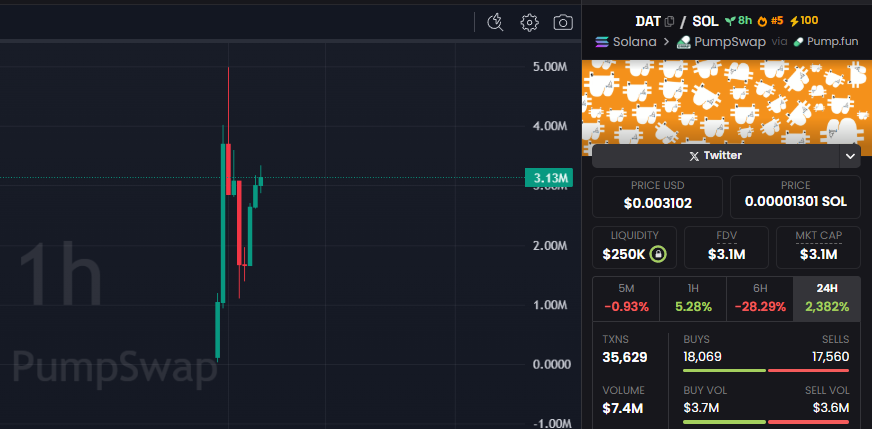Click the tall red candle with 5.00M wick

[x=228, y=167]
